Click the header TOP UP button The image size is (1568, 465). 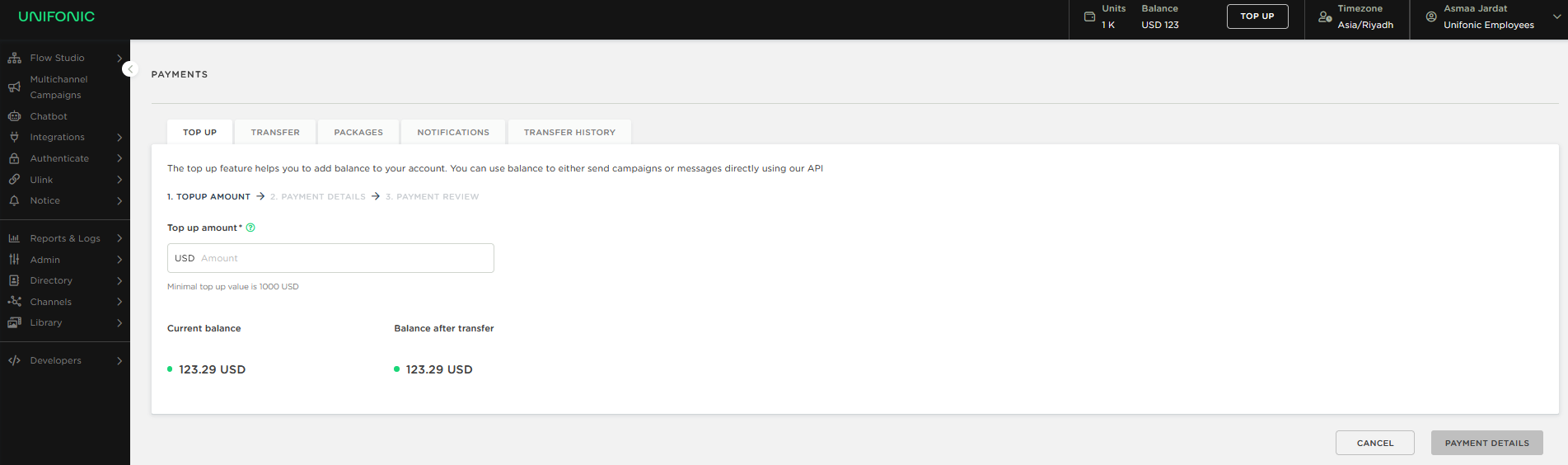point(1257,16)
